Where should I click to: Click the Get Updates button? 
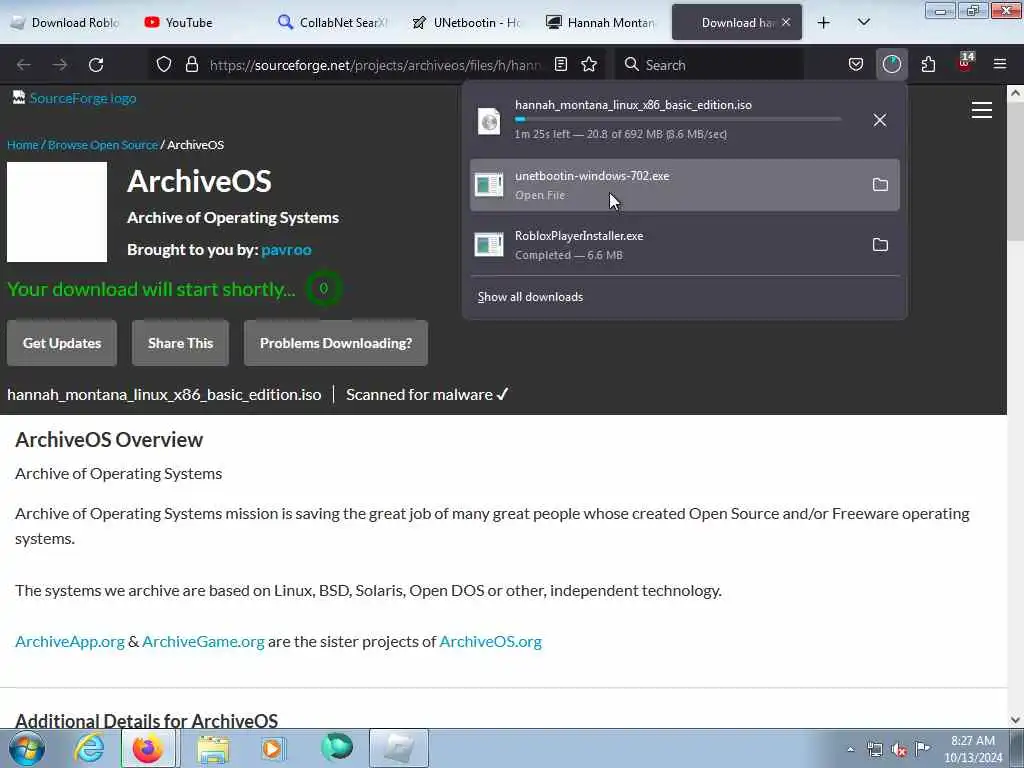tap(62, 343)
